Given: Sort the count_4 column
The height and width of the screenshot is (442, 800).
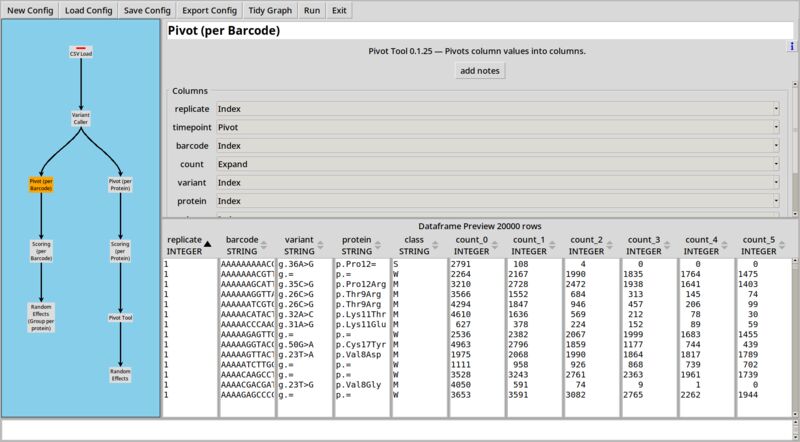Looking at the screenshot, I should click(724, 245).
